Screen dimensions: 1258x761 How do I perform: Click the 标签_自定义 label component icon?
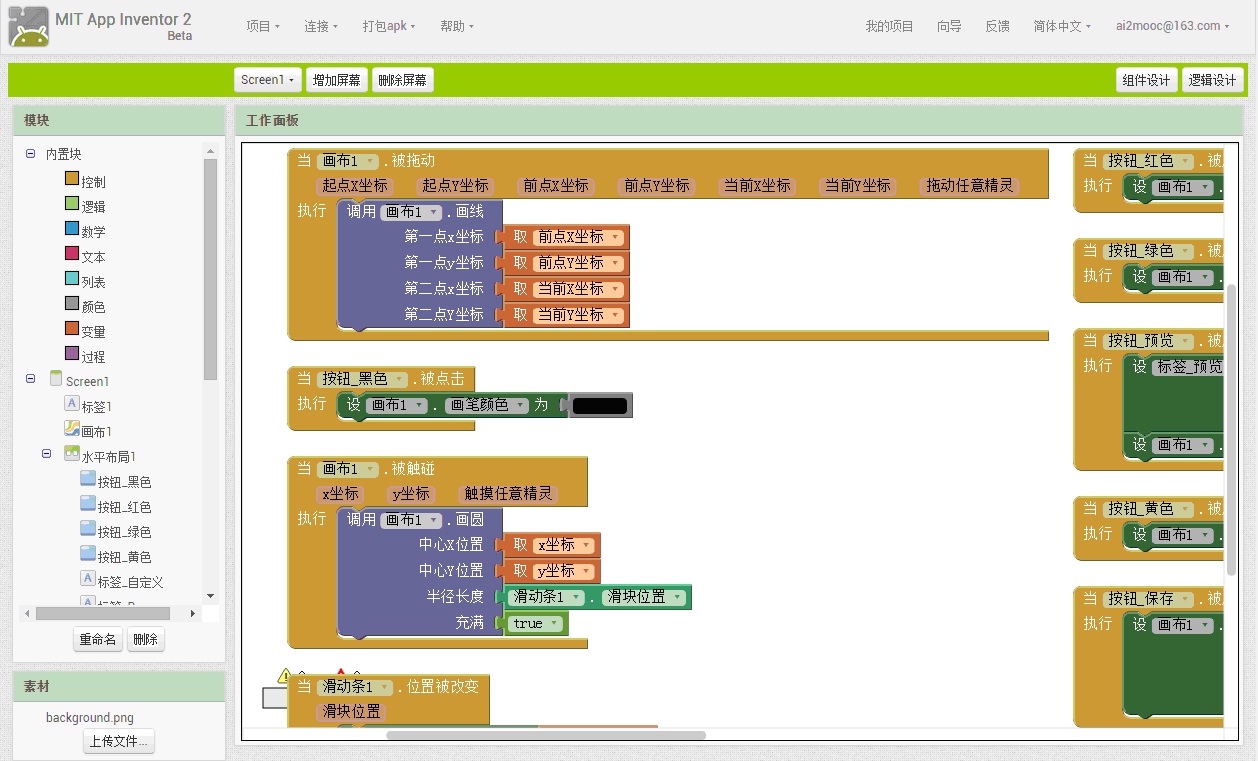(x=88, y=579)
